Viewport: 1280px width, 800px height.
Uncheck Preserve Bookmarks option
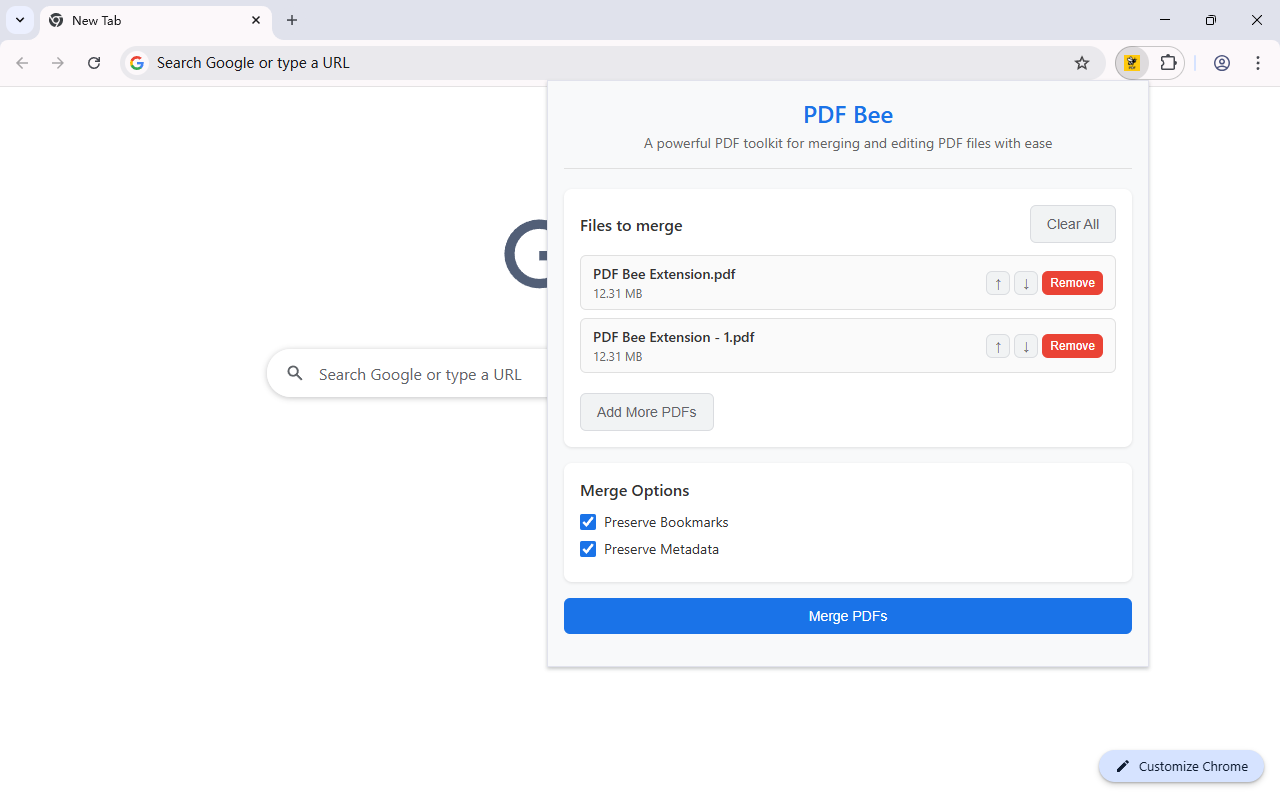point(588,522)
